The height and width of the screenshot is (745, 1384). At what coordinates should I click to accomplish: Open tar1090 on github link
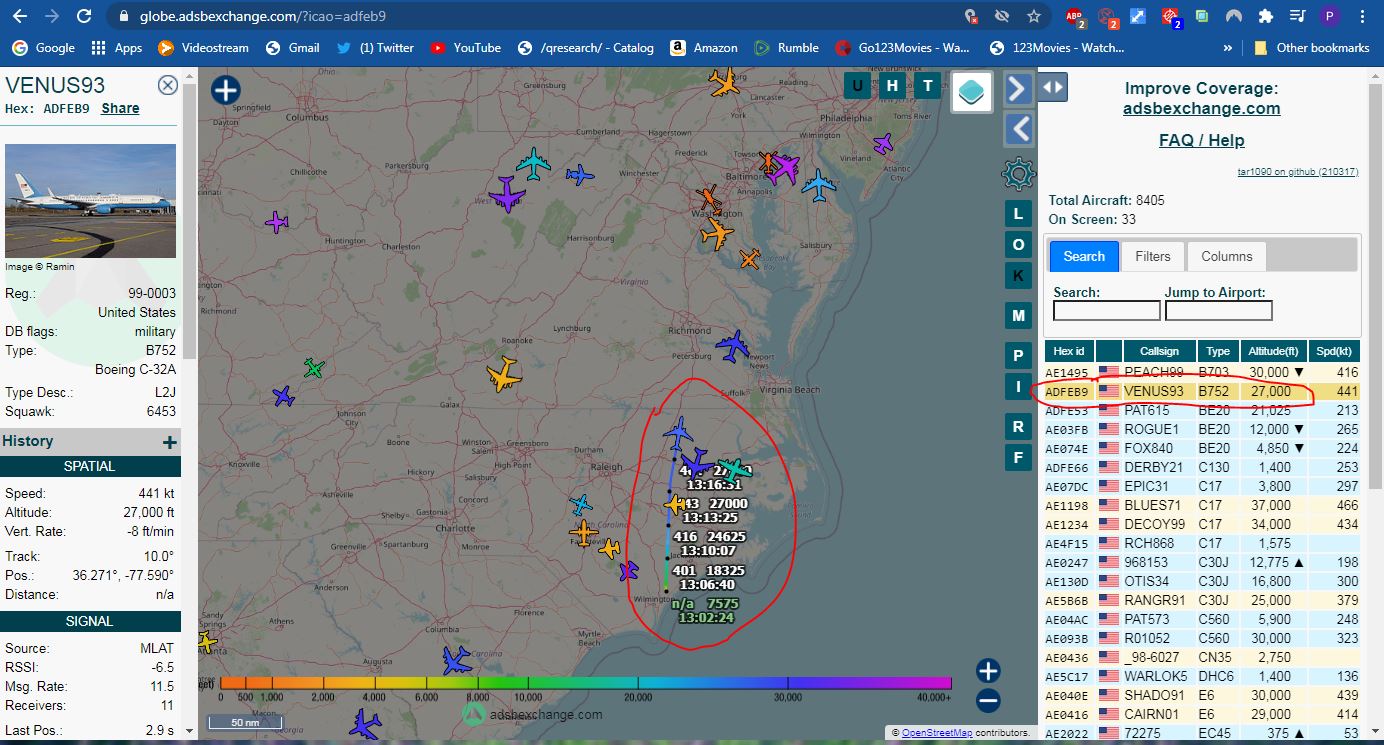(x=1298, y=172)
